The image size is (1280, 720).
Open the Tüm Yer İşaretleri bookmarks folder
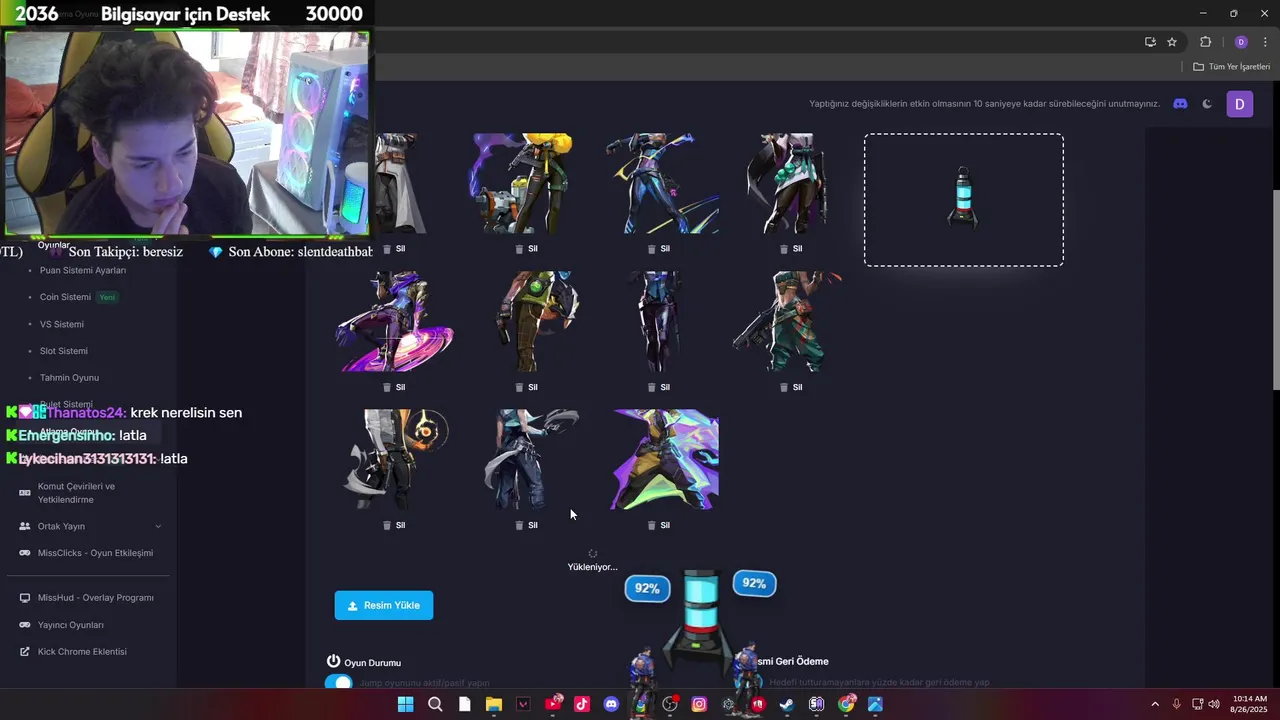[1232, 66]
